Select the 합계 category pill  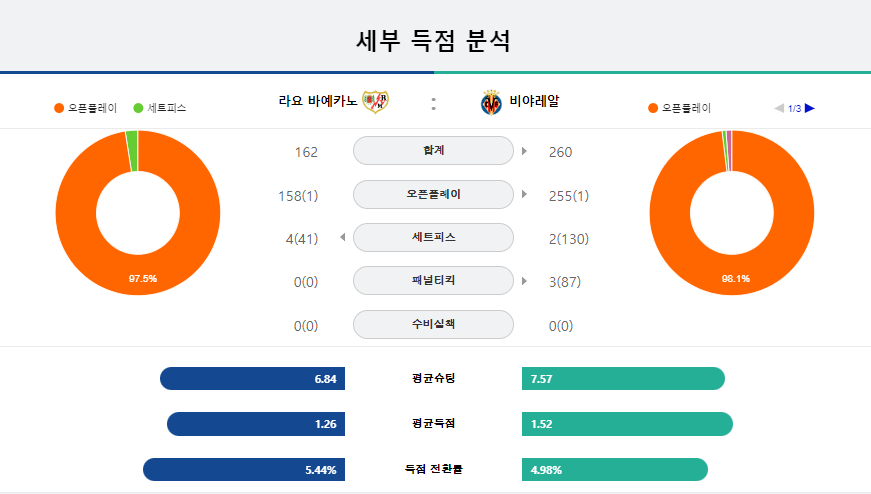tap(433, 151)
